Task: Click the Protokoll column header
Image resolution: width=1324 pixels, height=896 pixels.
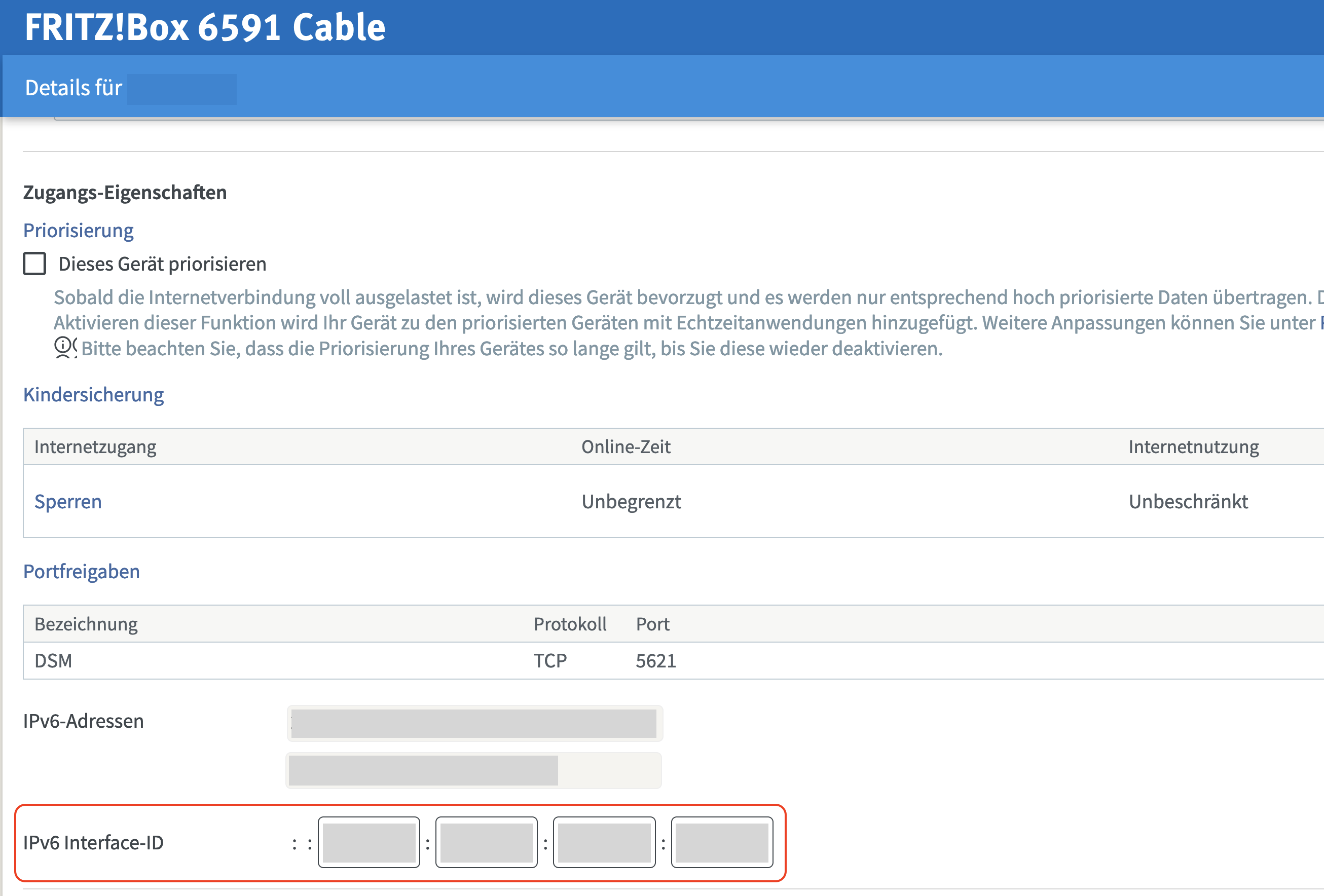Action: pos(570,624)
